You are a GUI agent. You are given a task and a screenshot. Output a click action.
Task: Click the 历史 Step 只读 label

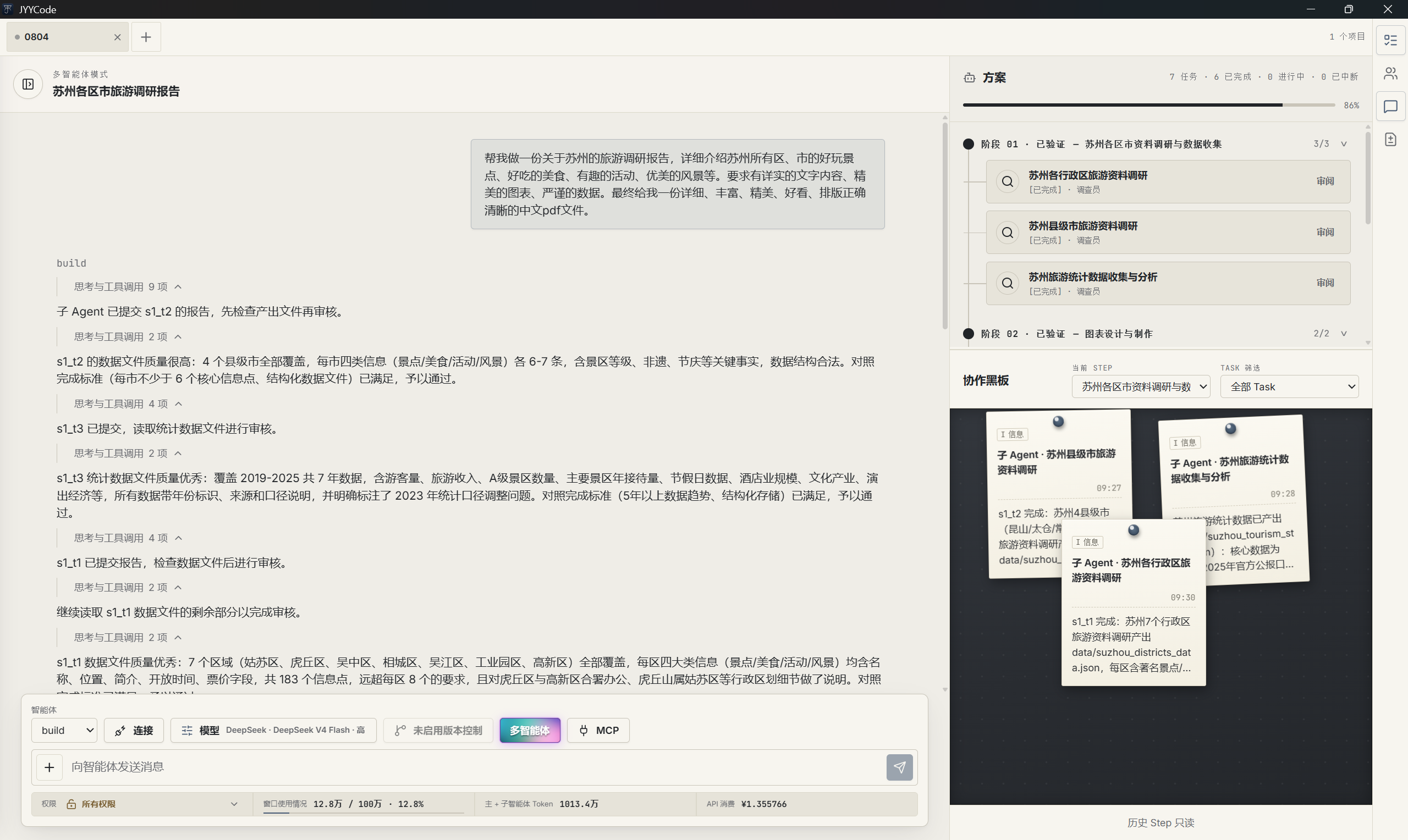coord(1160,822)
